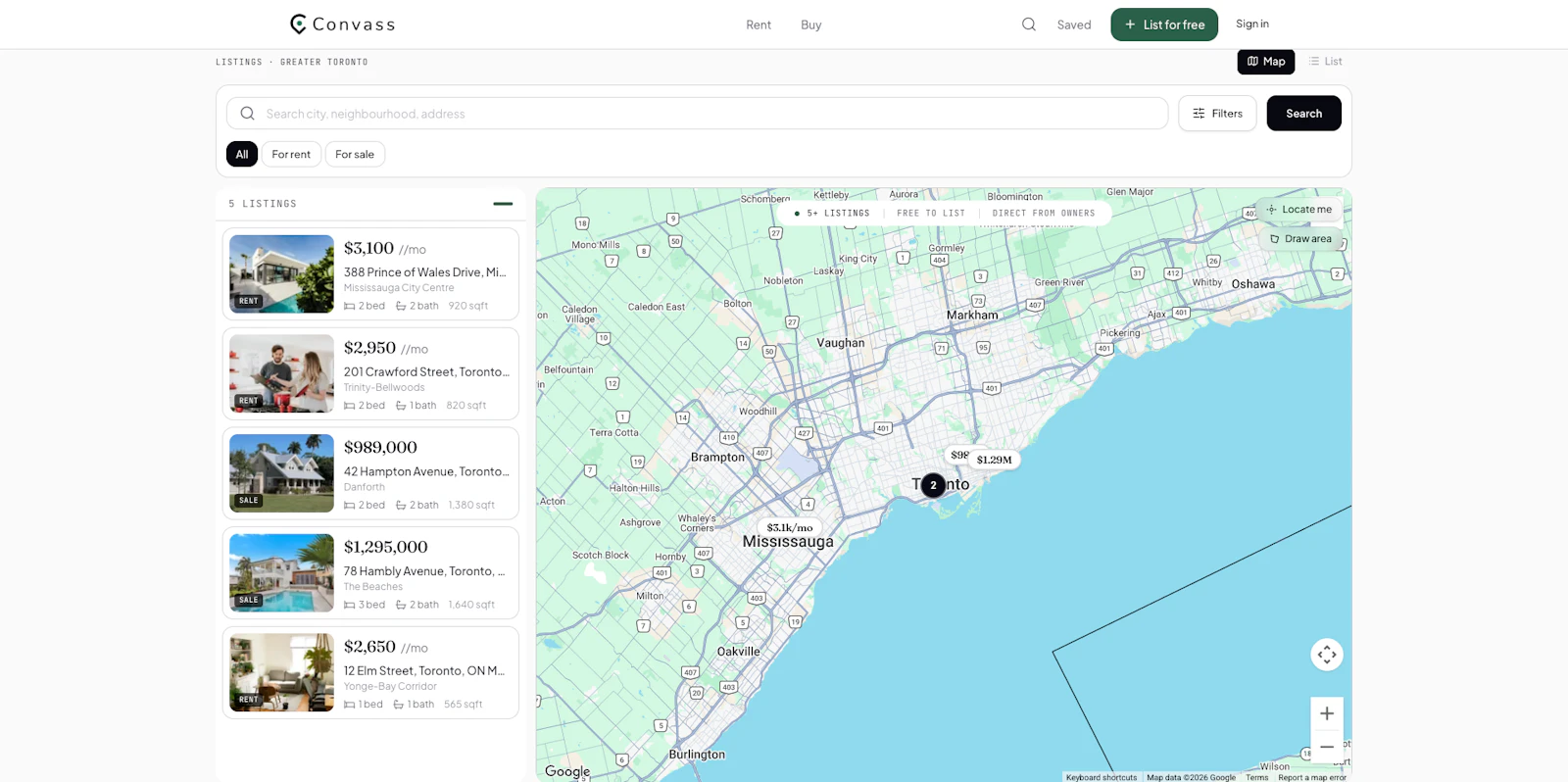Click the $3.1k/mo map price marker
Image resolution: width=1568 pixels, height=782 pixels.
[790, 527]
